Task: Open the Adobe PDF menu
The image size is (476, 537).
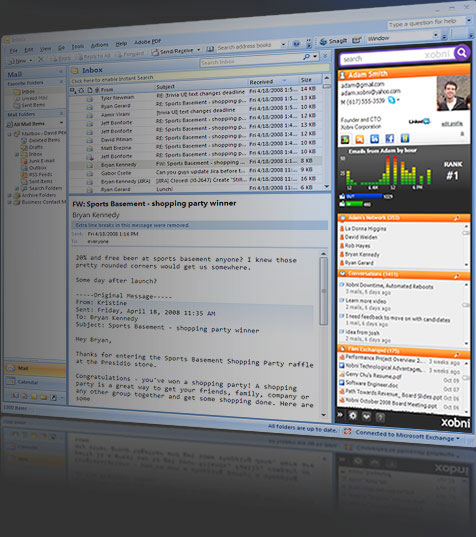Action: (x=147, y=42)
